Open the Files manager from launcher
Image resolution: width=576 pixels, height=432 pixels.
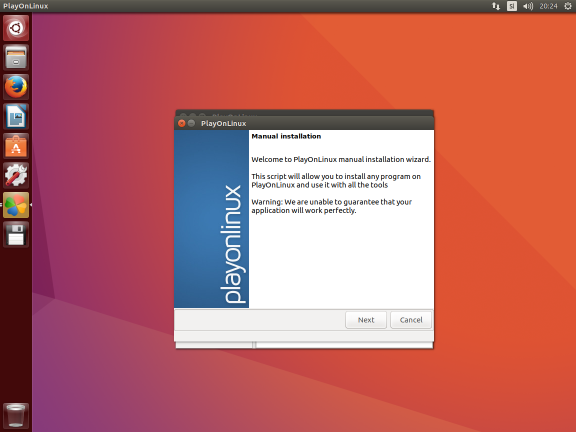coord(16,57)
